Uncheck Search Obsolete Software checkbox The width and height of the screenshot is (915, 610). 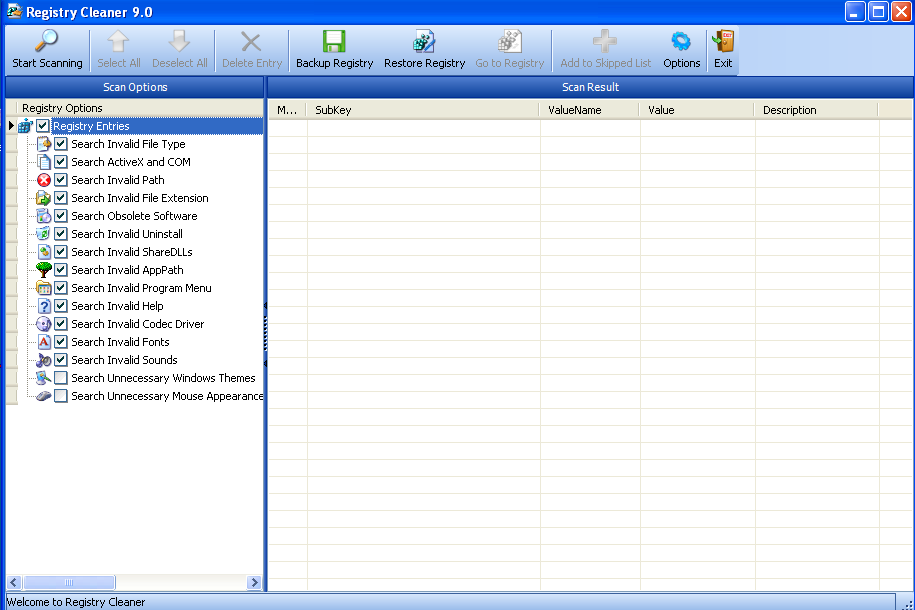[x=61, y=216]
